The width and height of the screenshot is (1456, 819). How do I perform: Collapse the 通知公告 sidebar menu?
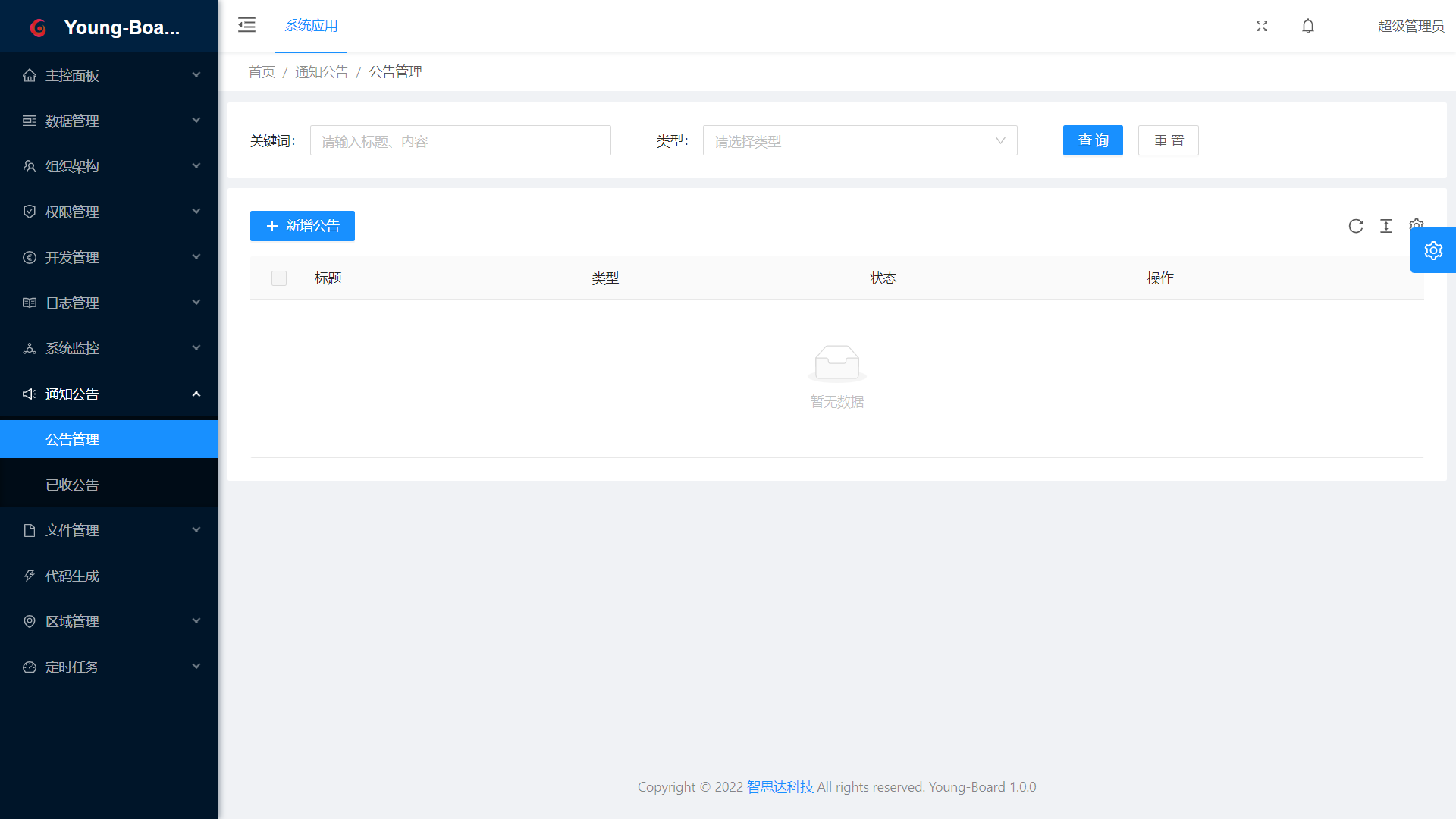click(x=109, y=394)
